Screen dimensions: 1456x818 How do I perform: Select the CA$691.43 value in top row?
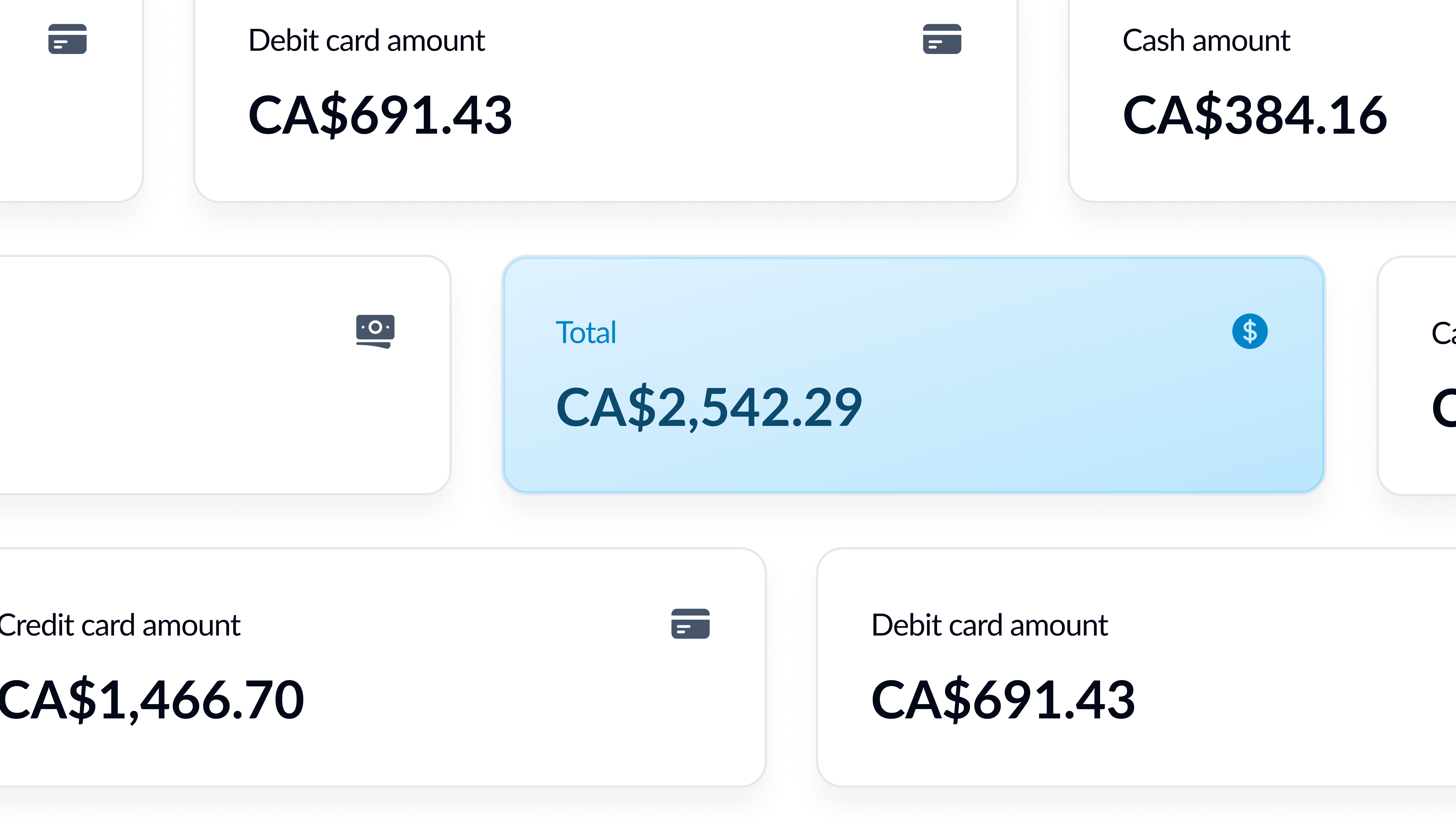click(x=380, y=115)
